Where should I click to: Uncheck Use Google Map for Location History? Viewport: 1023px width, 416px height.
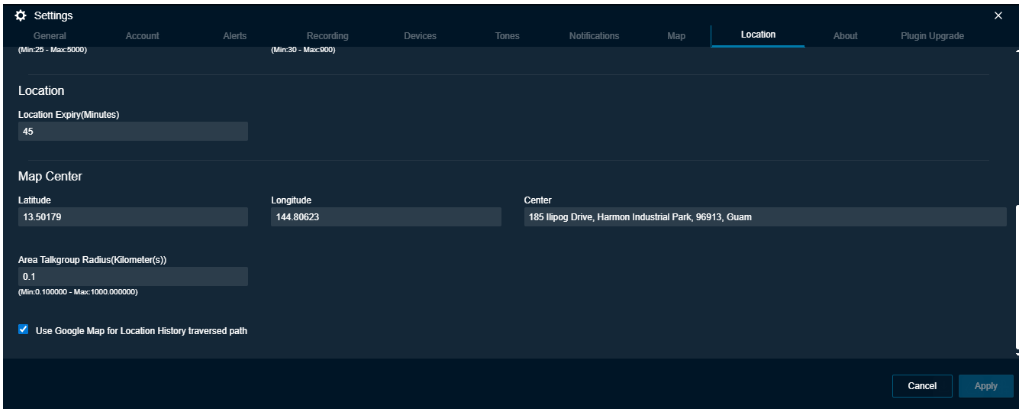coord(23,330)
